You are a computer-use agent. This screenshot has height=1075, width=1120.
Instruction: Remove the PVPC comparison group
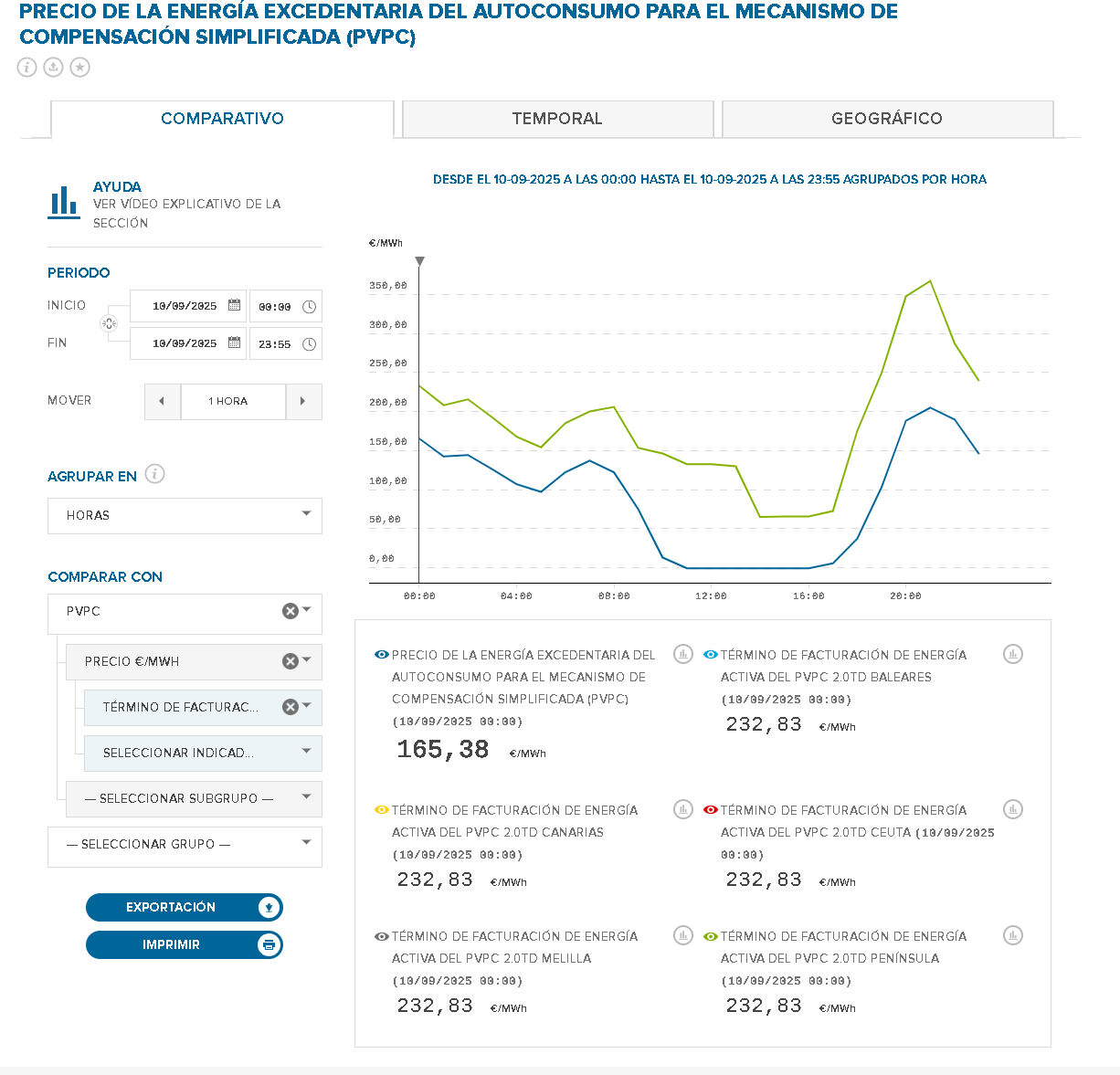[291, 611]
